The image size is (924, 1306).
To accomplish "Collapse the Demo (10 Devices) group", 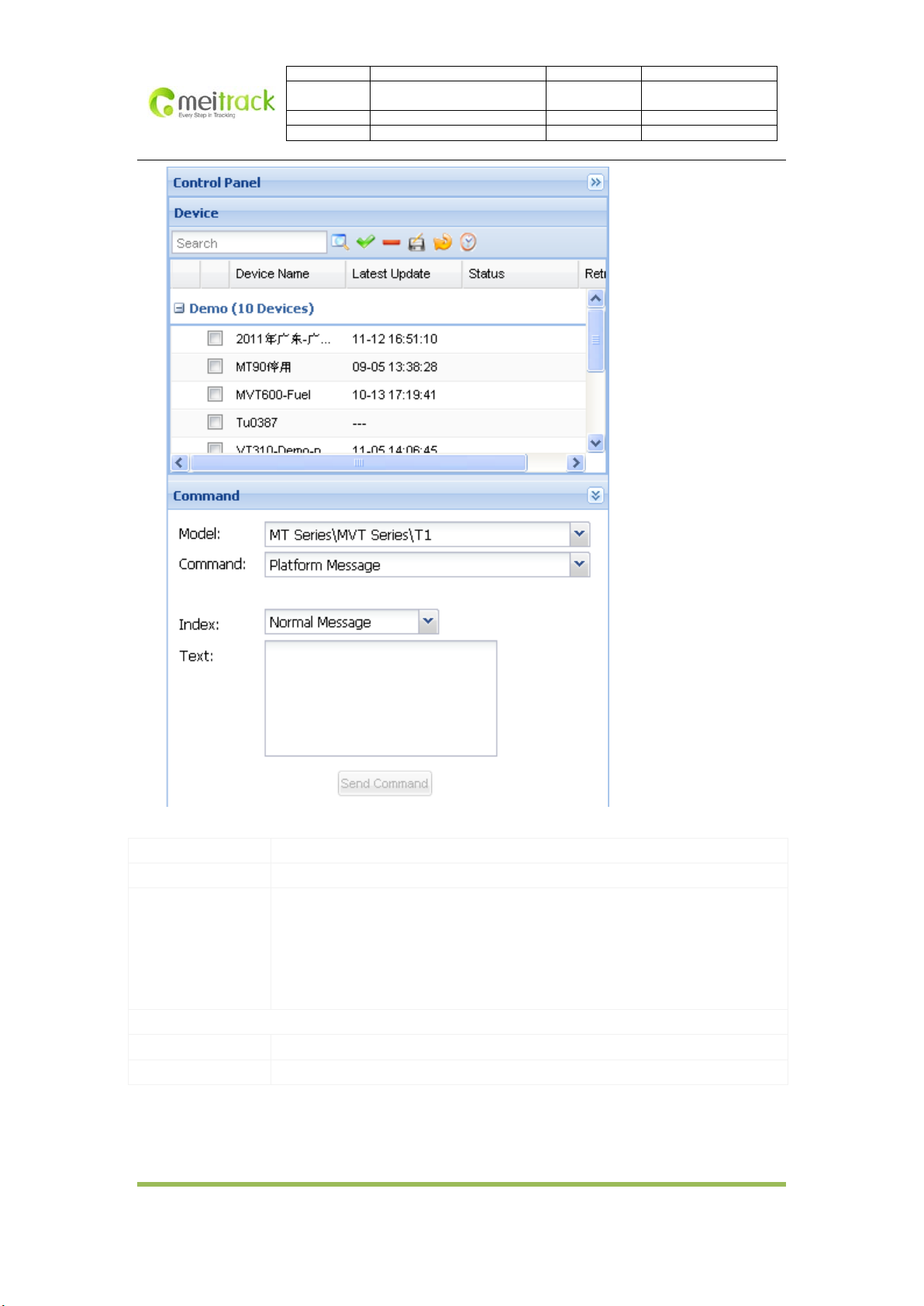I will [179, 308].
